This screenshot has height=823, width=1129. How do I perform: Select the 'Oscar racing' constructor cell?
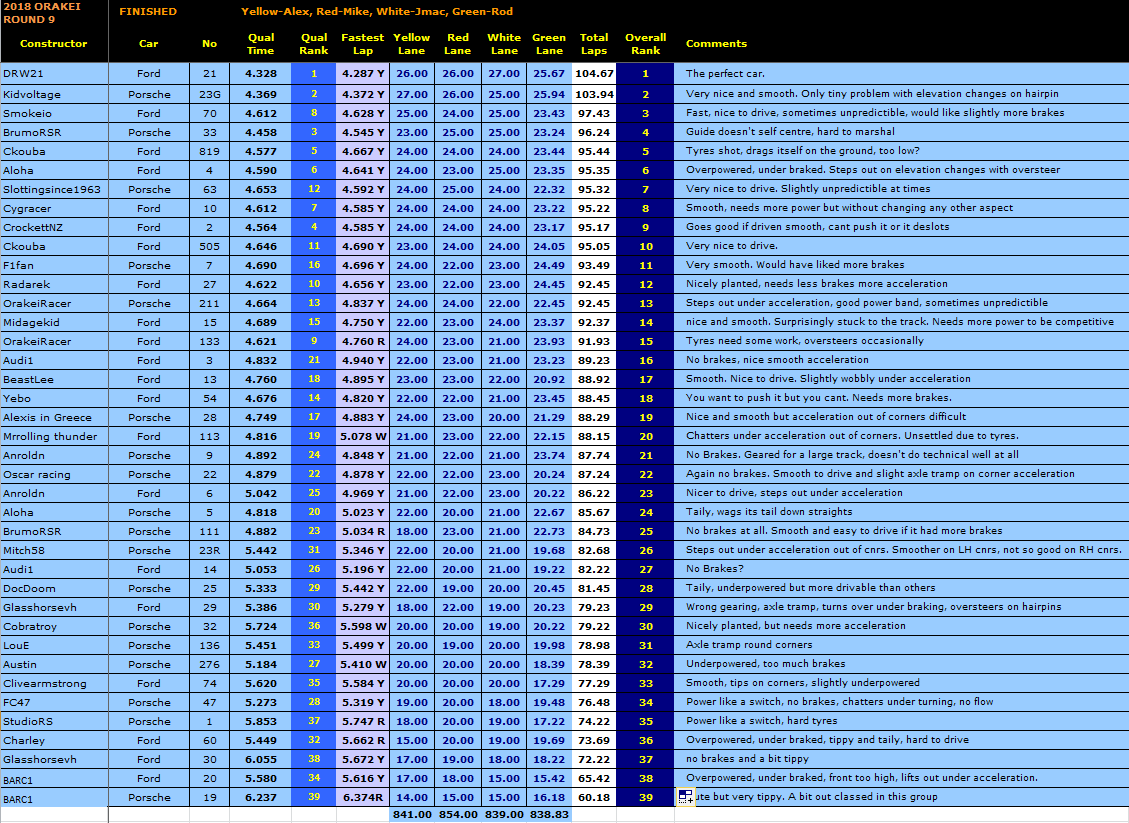click(x=55, y=475)
